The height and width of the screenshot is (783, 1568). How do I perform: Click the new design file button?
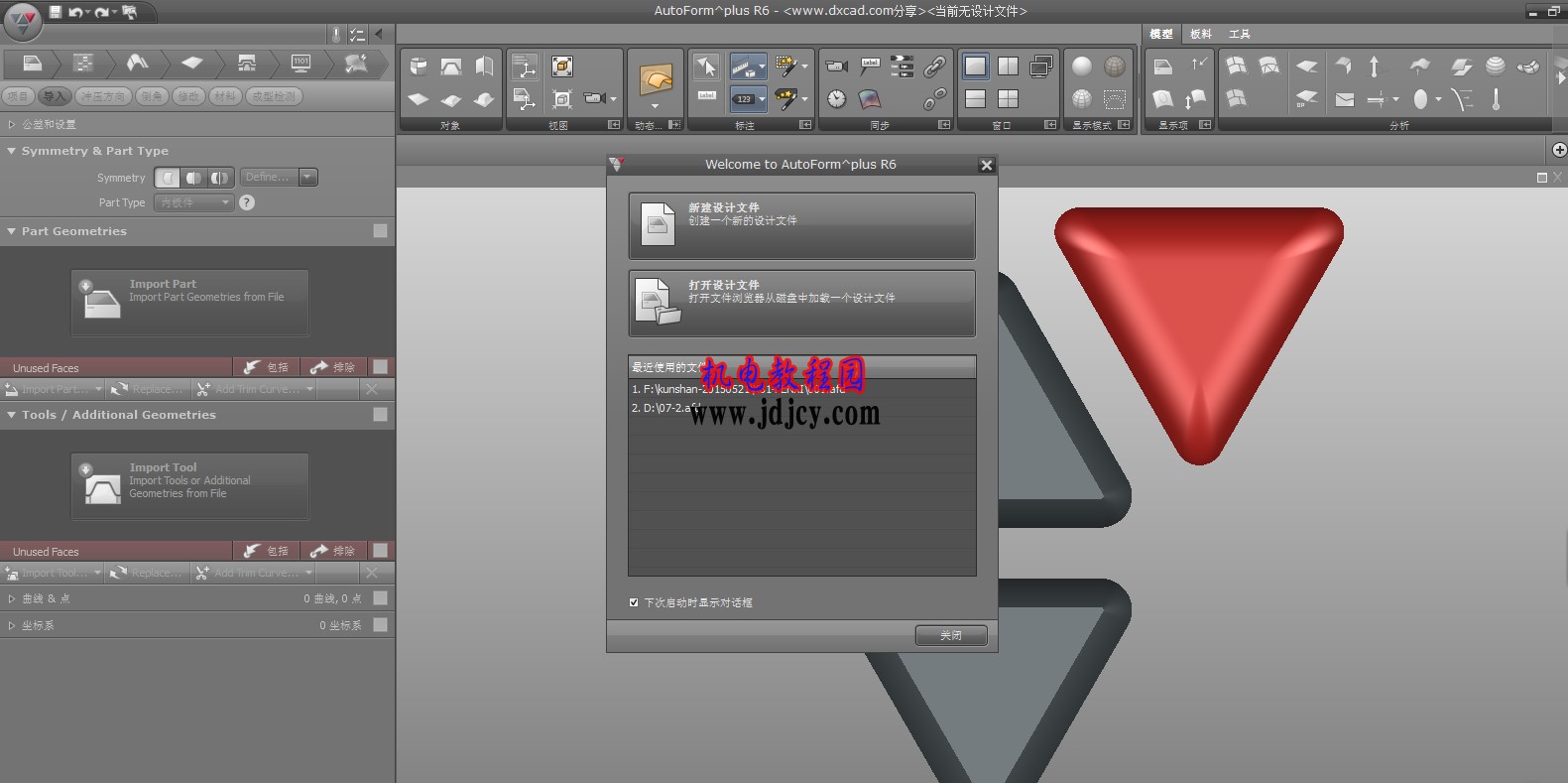[x=801, y=226]
